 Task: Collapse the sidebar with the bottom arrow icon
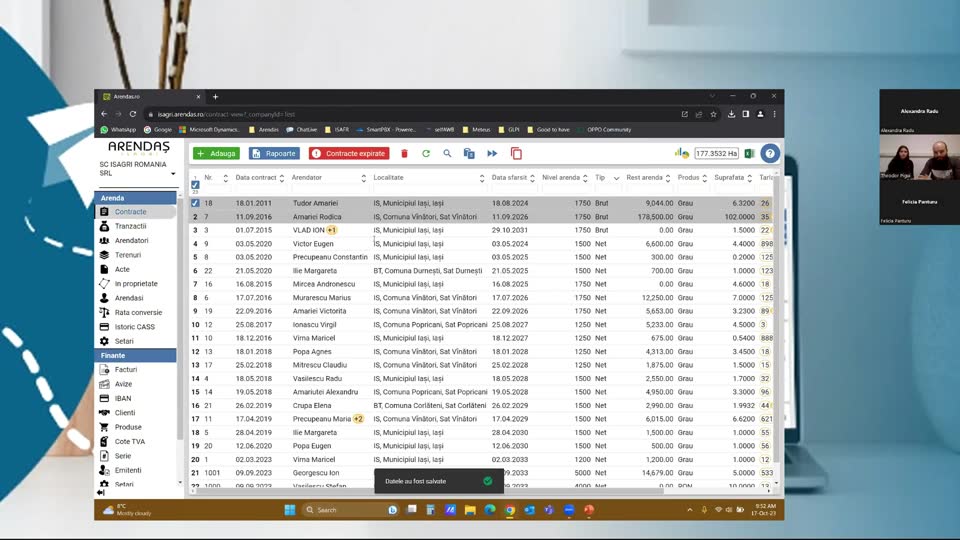pos(100,492)
